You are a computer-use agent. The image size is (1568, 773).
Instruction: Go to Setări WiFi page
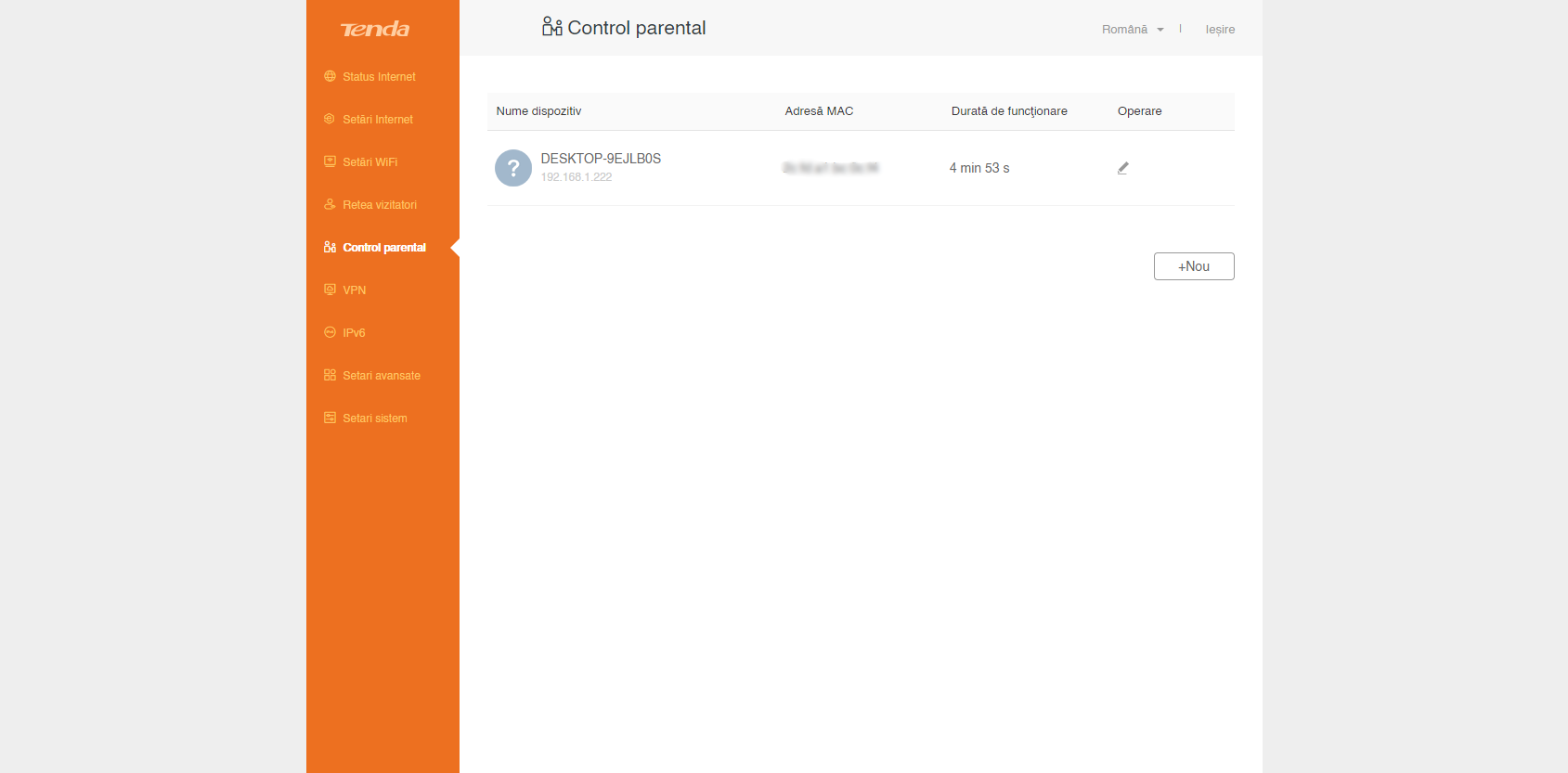point(369,162)
